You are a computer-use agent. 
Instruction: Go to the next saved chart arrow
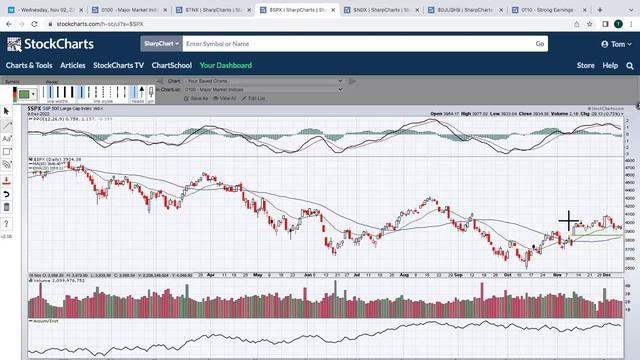point(352,81)
